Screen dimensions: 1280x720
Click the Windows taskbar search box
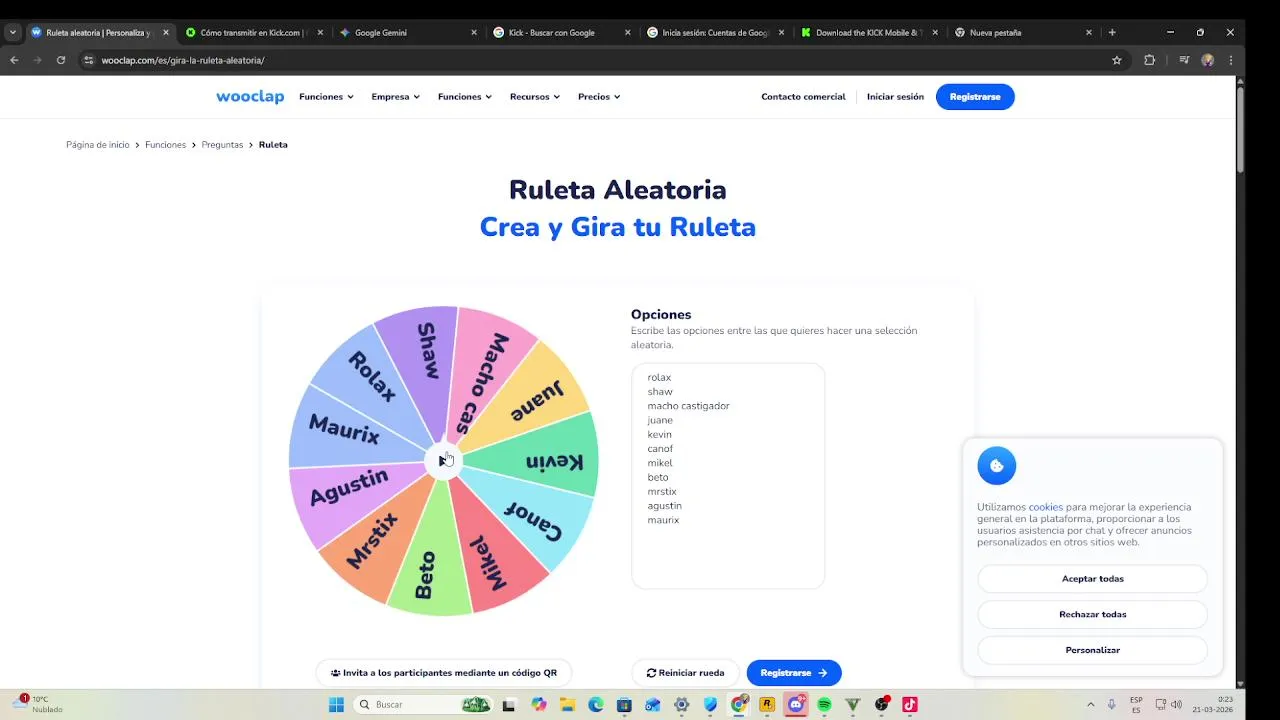pos(424,704)
